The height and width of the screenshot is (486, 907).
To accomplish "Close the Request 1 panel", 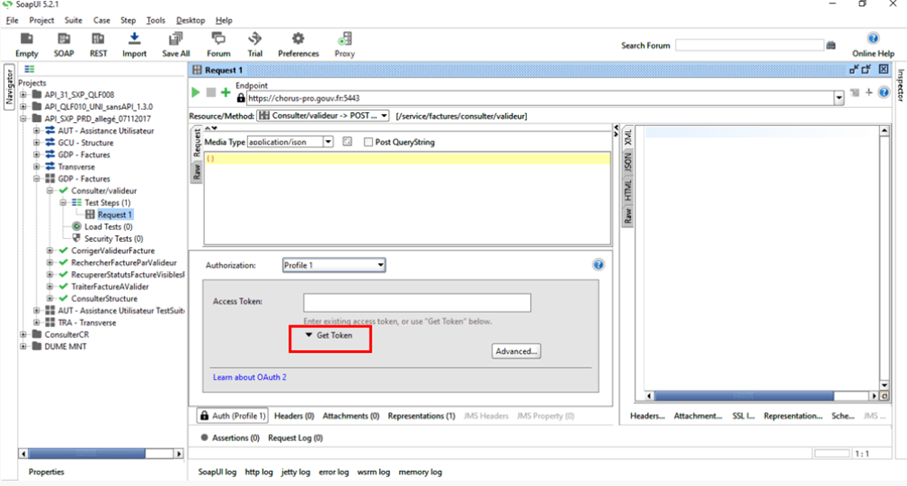I will (884, 69).
